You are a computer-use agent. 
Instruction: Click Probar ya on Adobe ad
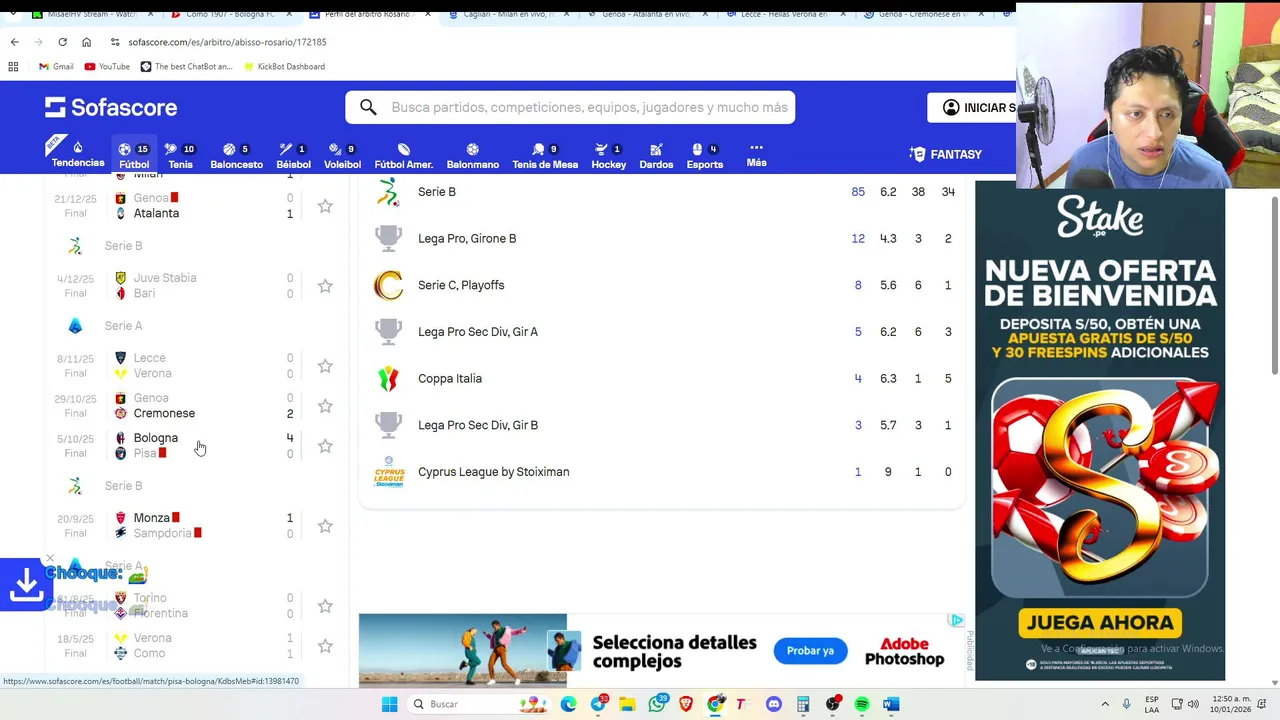(x=810, y=651)
